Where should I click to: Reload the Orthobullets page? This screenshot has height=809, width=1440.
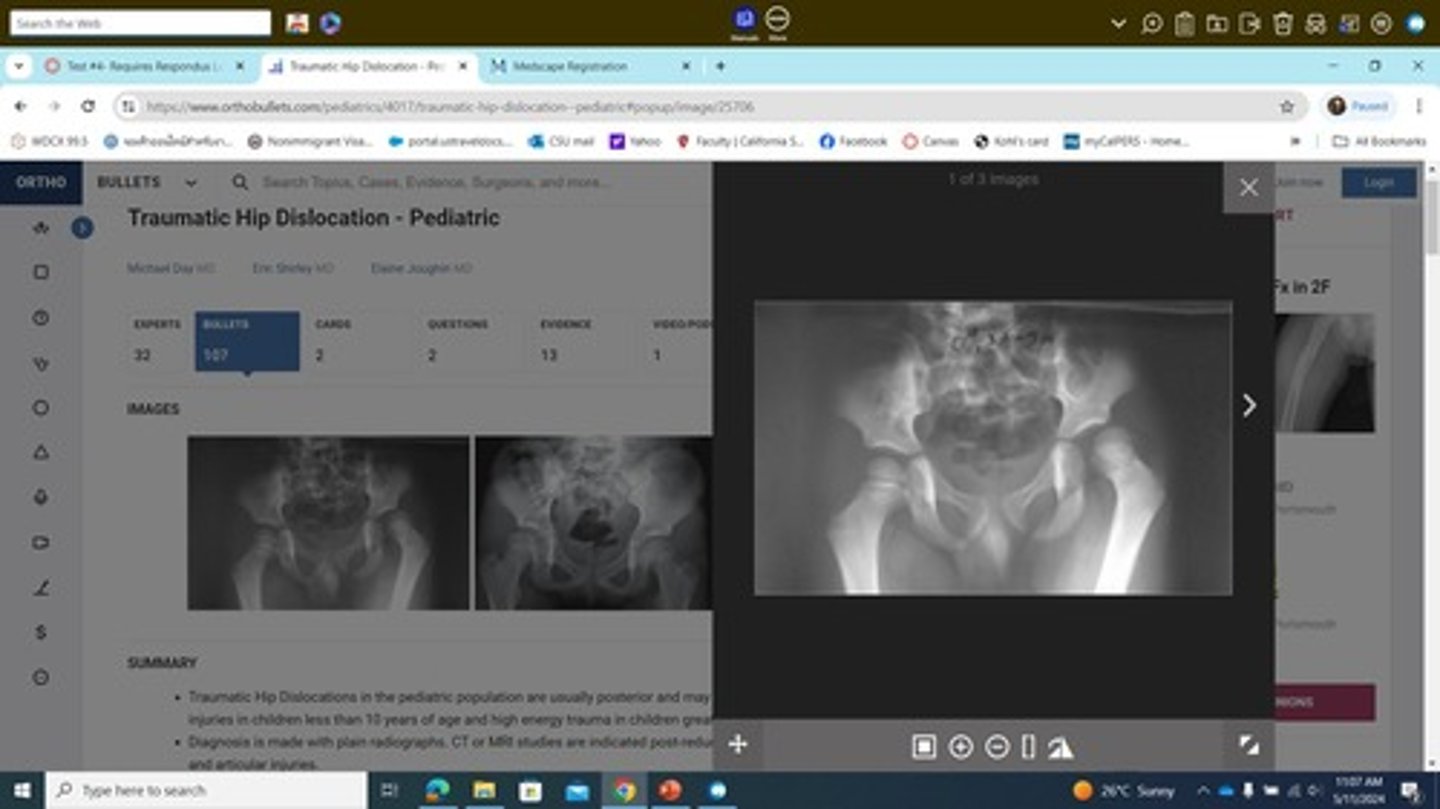click(88, 107)
